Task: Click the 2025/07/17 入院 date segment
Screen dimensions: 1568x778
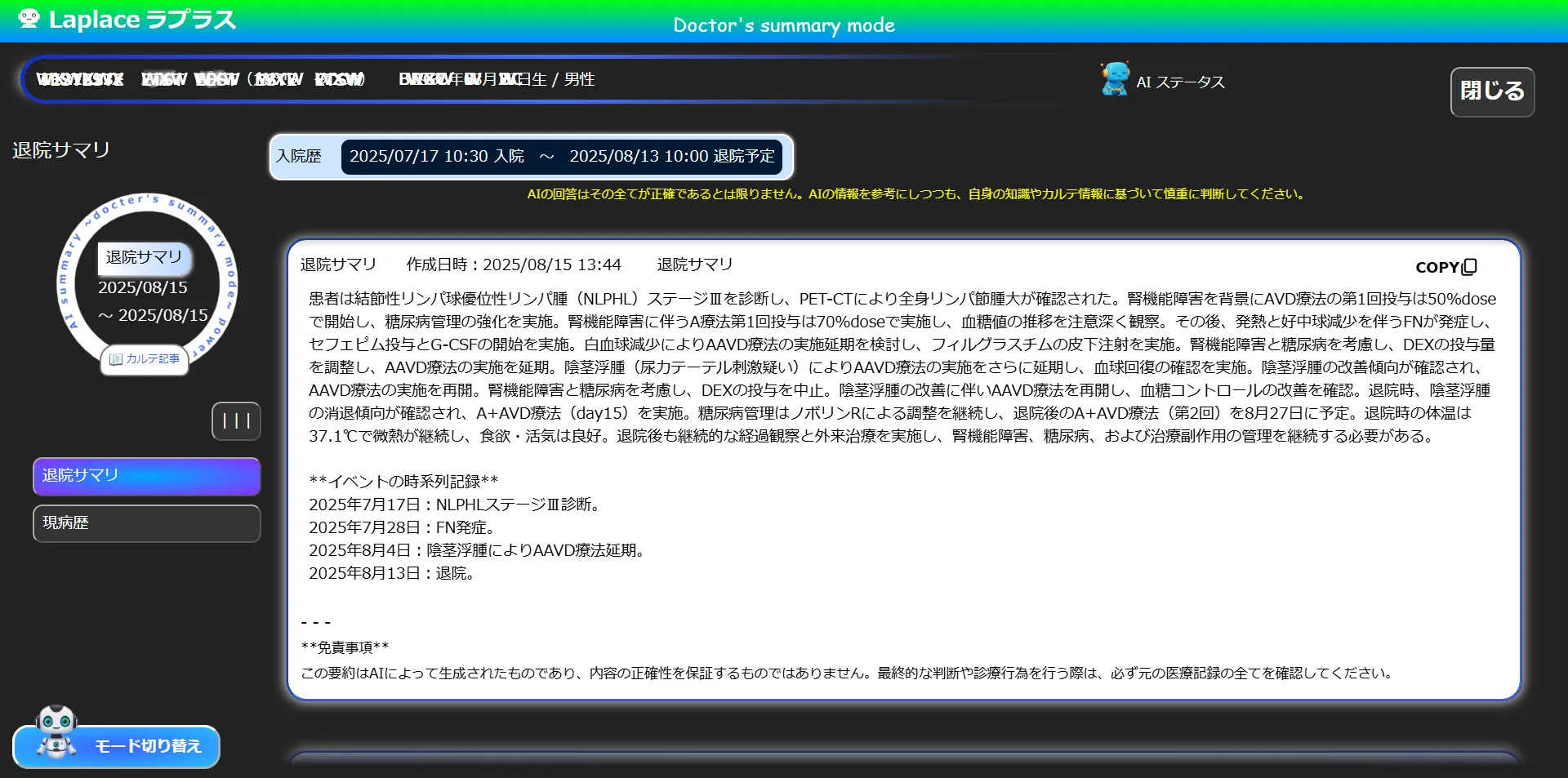Action: pos(434,157)
